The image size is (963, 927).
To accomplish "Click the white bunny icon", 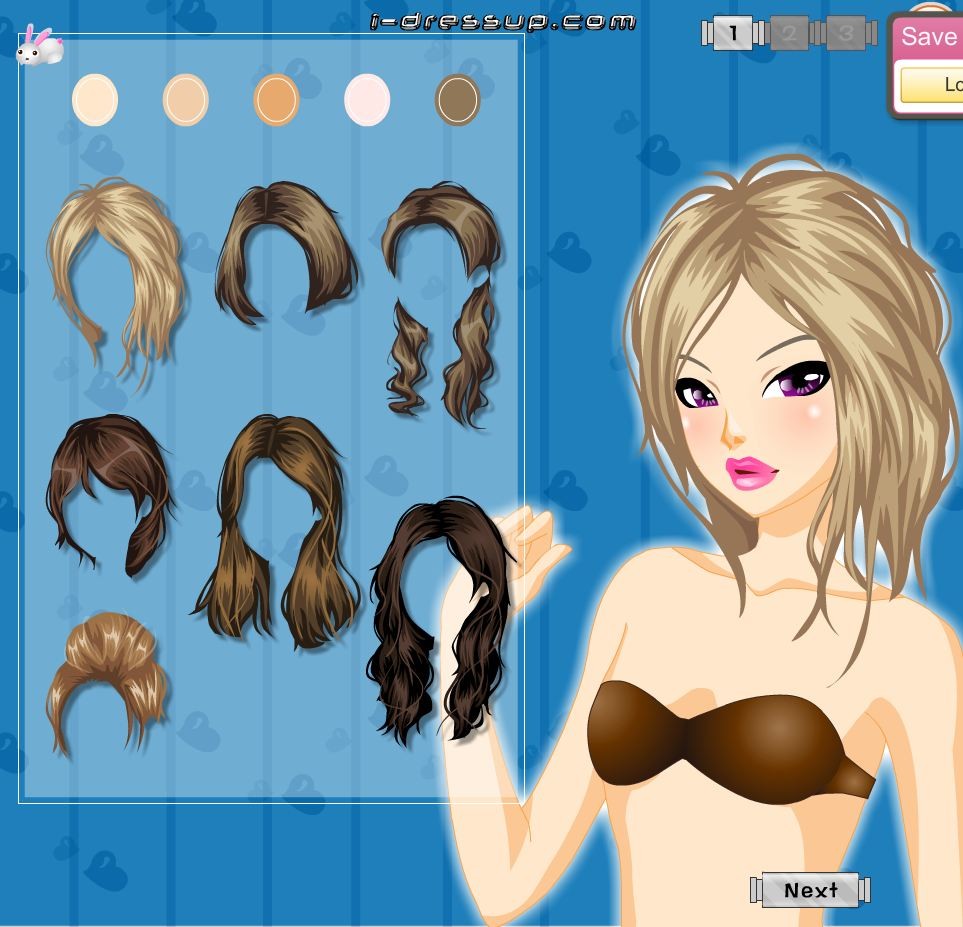I will tap(40, 45).
